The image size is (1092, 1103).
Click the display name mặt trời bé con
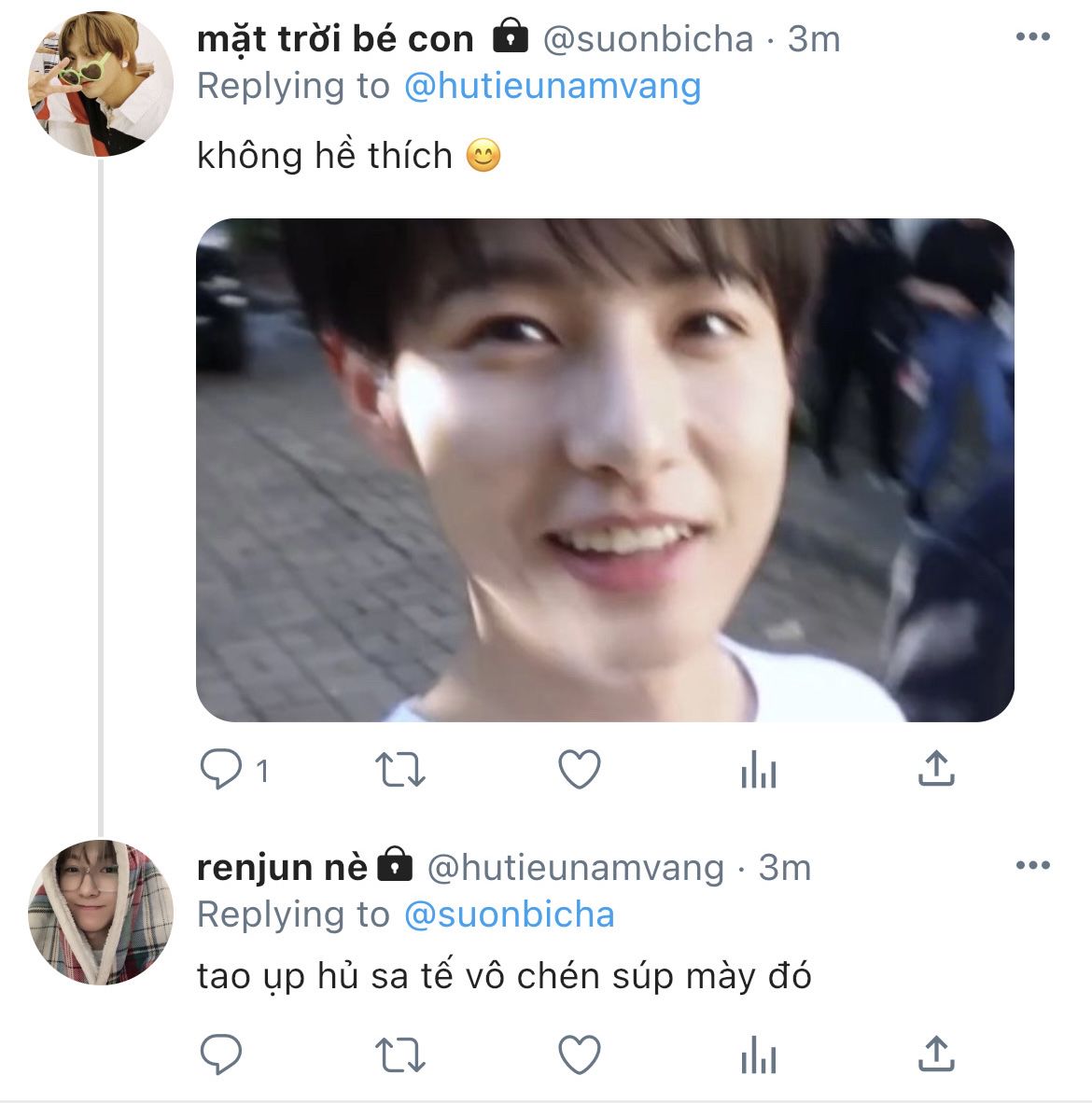click(335, 39)
